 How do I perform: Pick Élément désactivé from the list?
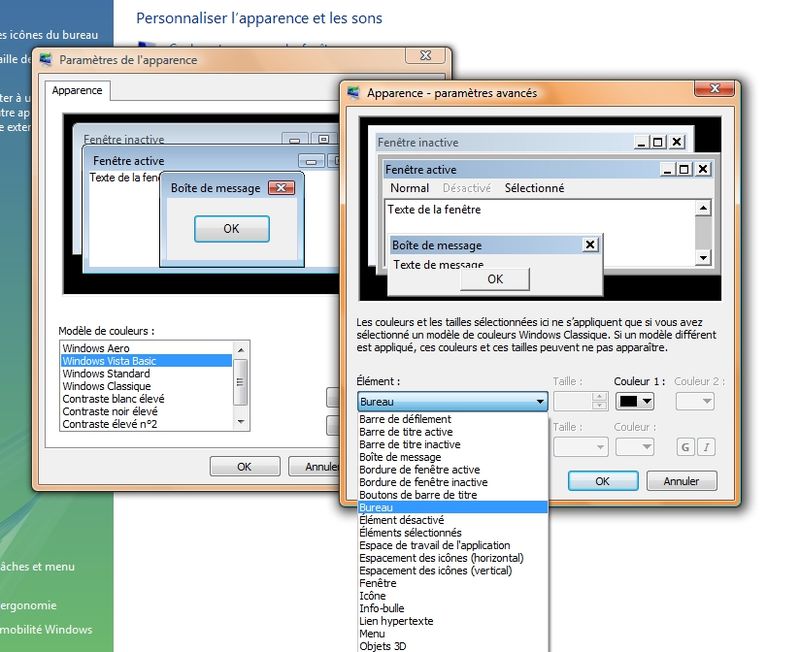pyautogui.click(x=453, y=520)
